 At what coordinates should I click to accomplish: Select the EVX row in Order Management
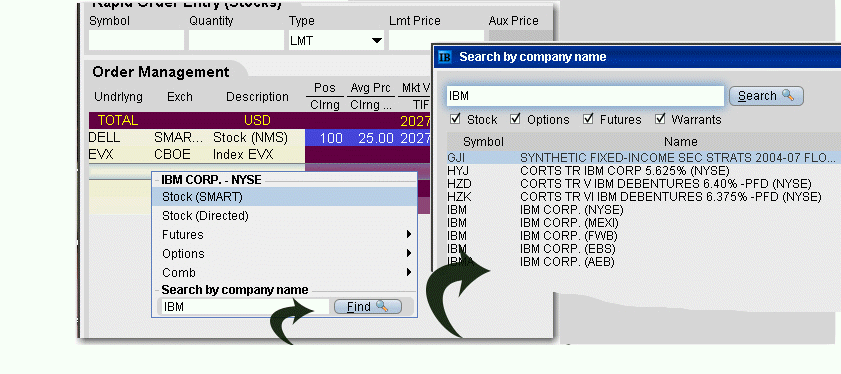pyautogui.click(x=260, y=155)
